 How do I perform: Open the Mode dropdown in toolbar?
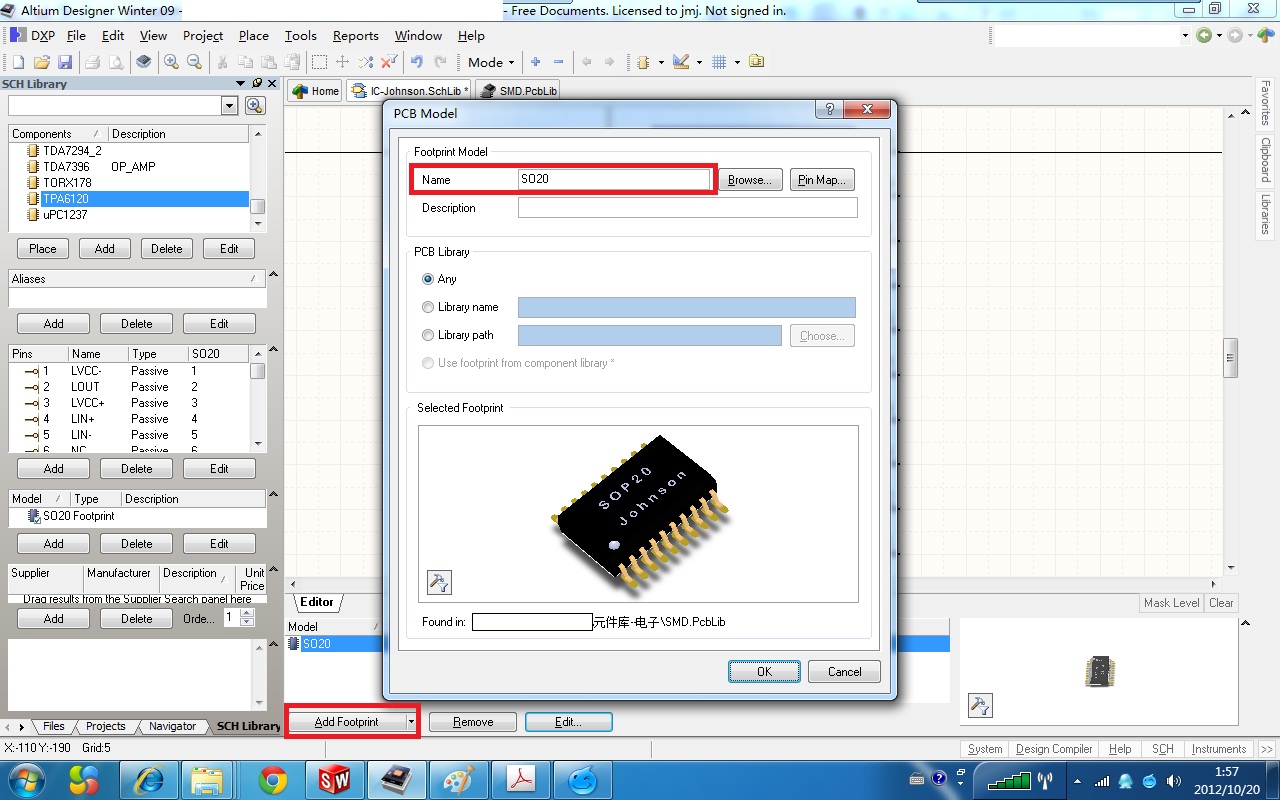pyautogui.click(x=490, y=62)
